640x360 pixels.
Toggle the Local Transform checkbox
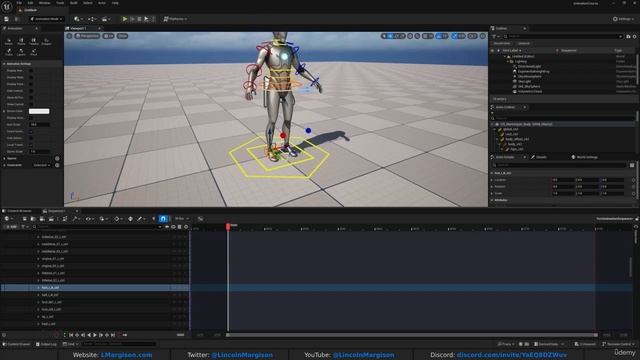(31, 145)
